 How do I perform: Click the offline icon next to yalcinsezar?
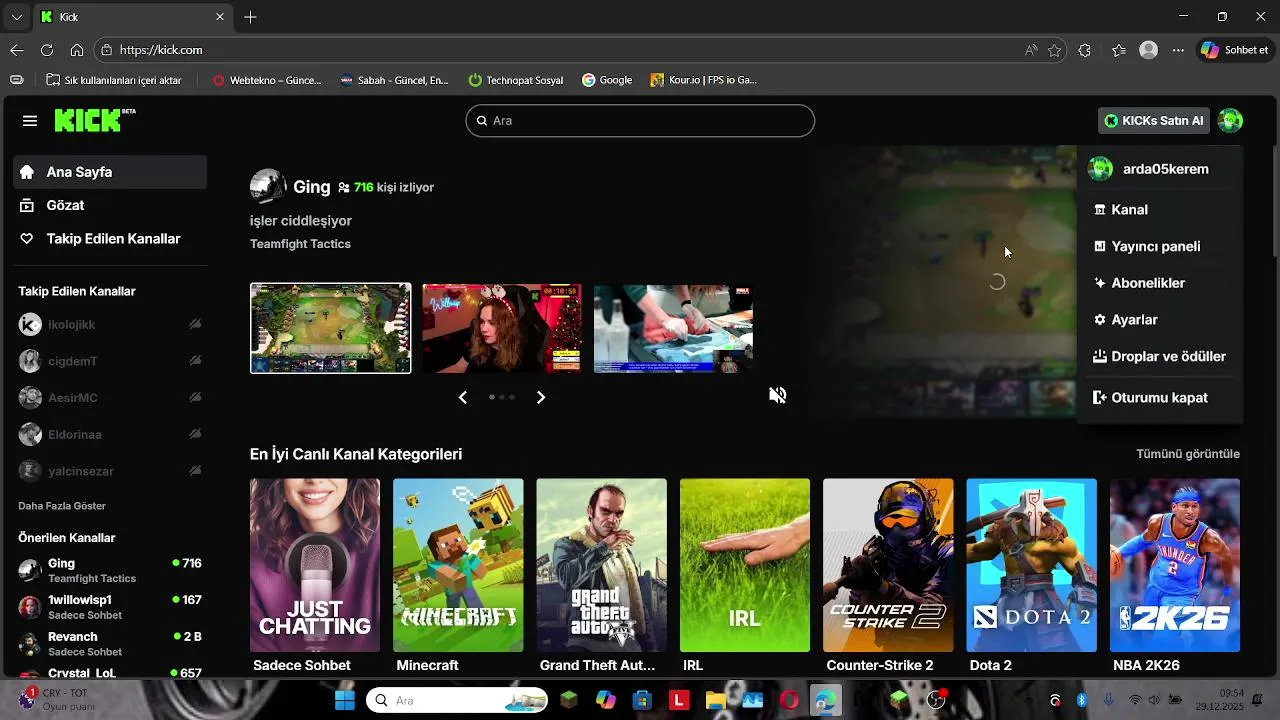click(x=195, y=471)
